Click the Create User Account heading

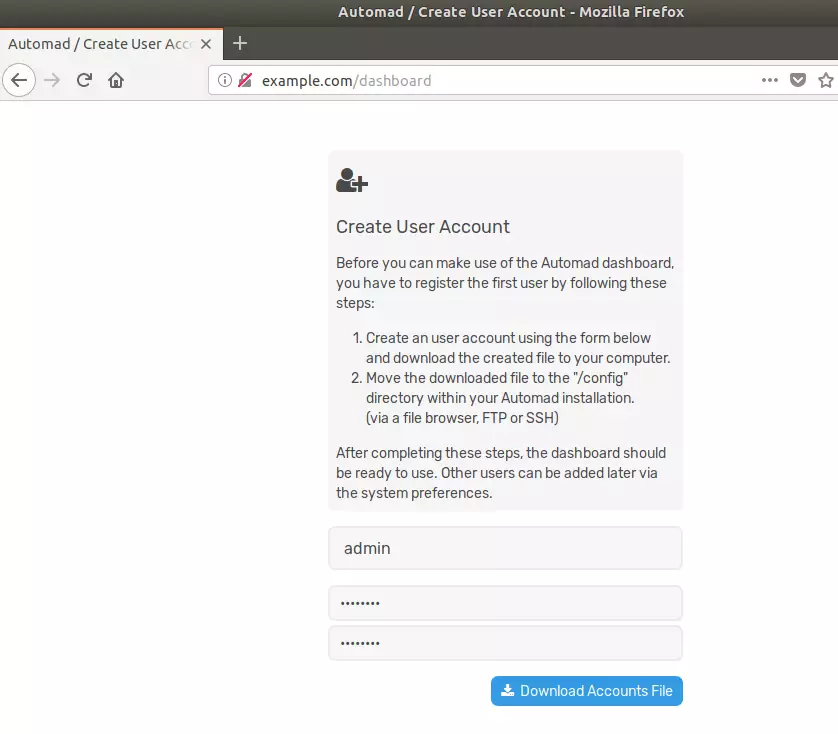[x=423, y=227]
